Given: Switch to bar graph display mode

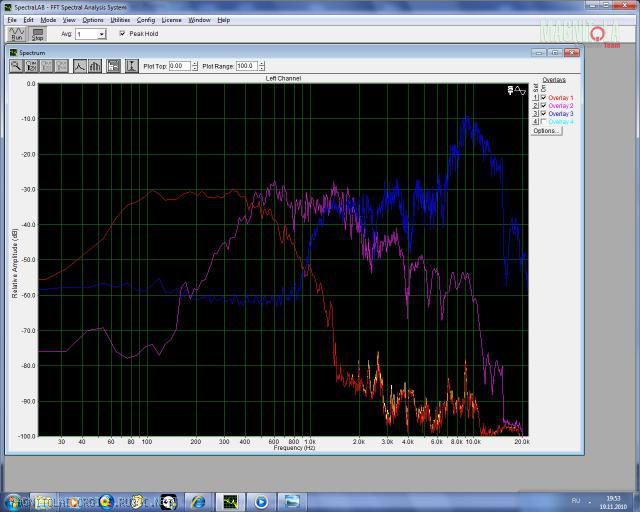Looking at the screenshot, I should tap(95, 66).
